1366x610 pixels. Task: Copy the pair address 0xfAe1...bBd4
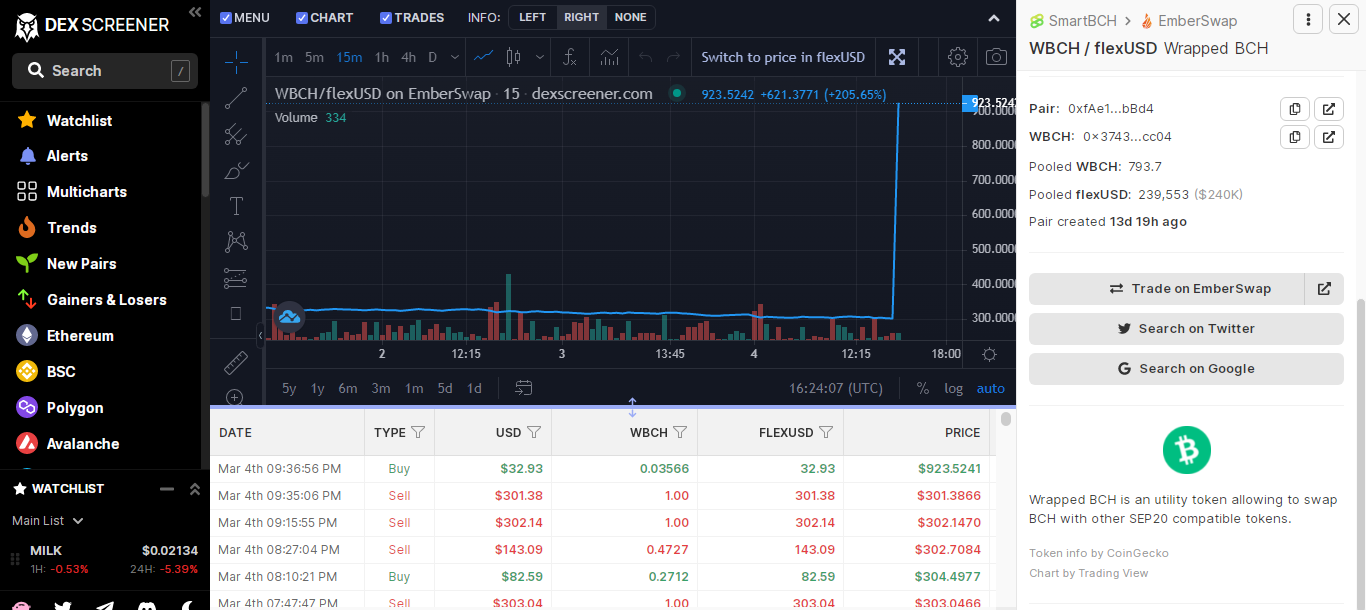click(x=1295, y=108)
